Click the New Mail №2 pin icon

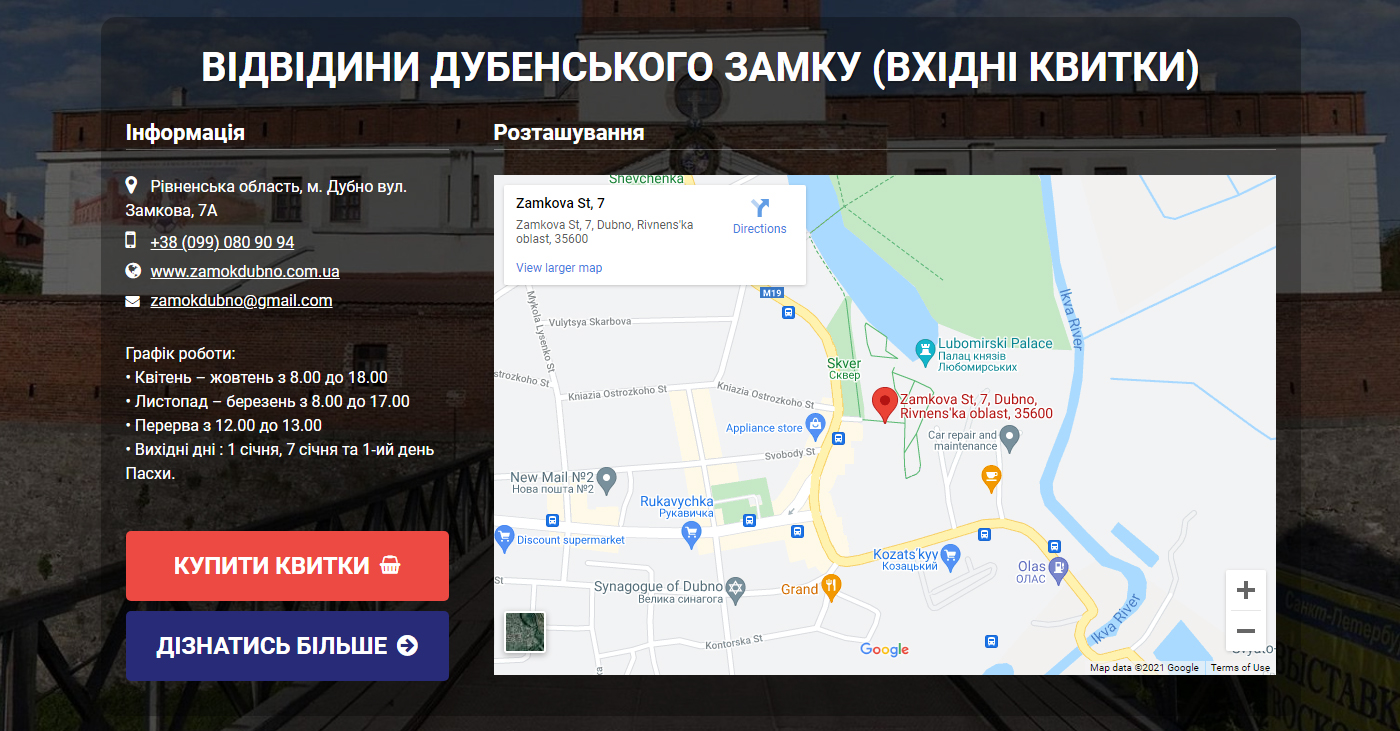click(606, 481)
